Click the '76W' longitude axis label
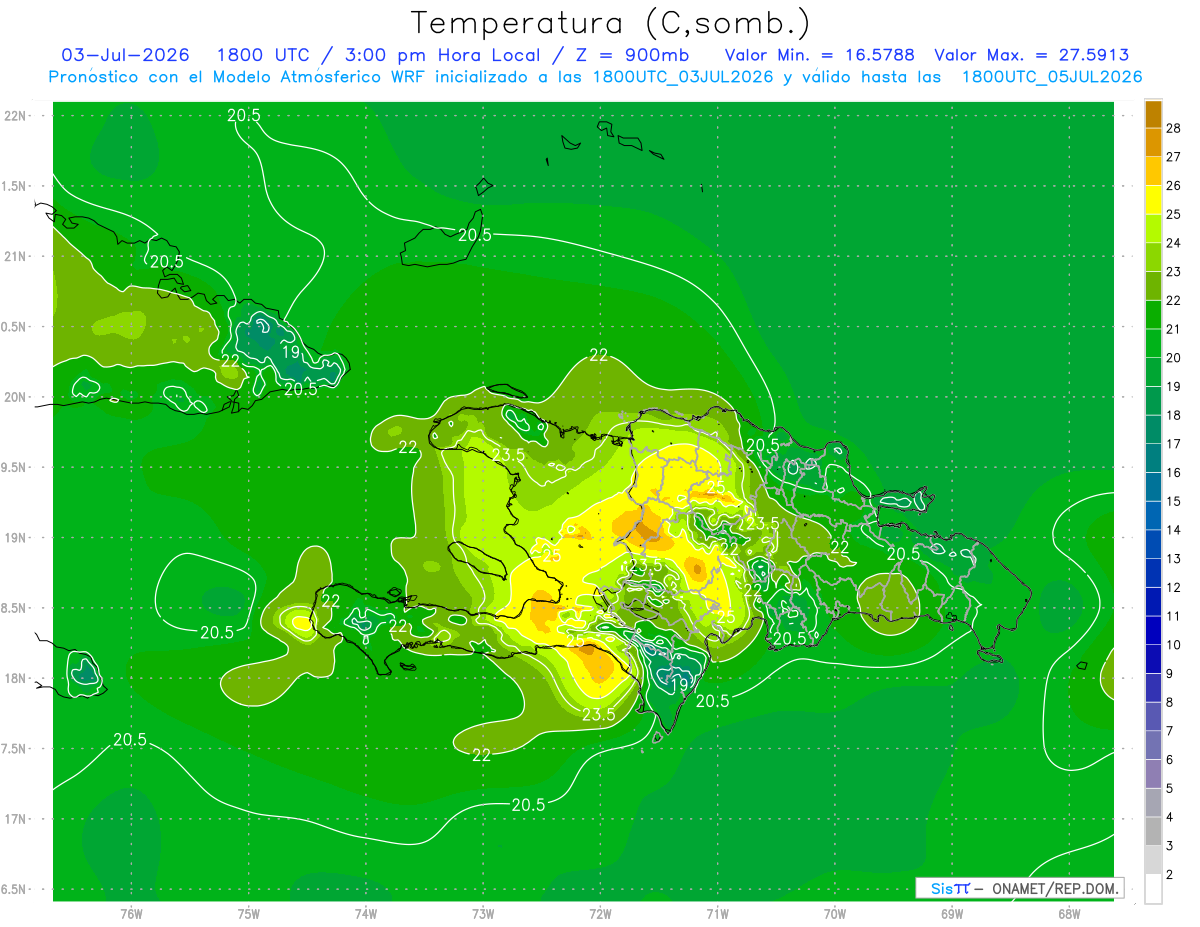 click(x=131, y=914)
